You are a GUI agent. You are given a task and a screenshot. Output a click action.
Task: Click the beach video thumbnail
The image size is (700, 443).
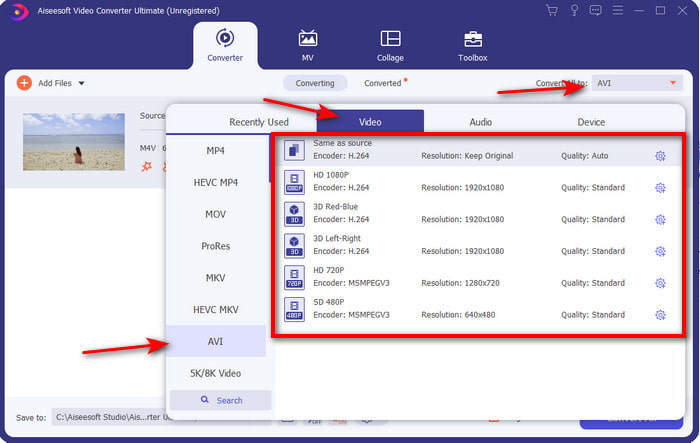[x=74, y=142]
